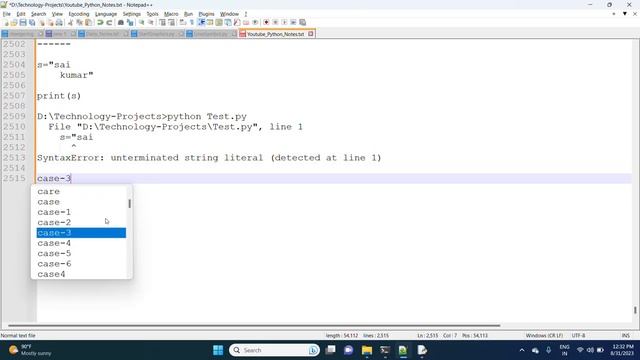Click the Print toolbar icon
This screenshot has height=360, width=640.
[x=59, y=22]
